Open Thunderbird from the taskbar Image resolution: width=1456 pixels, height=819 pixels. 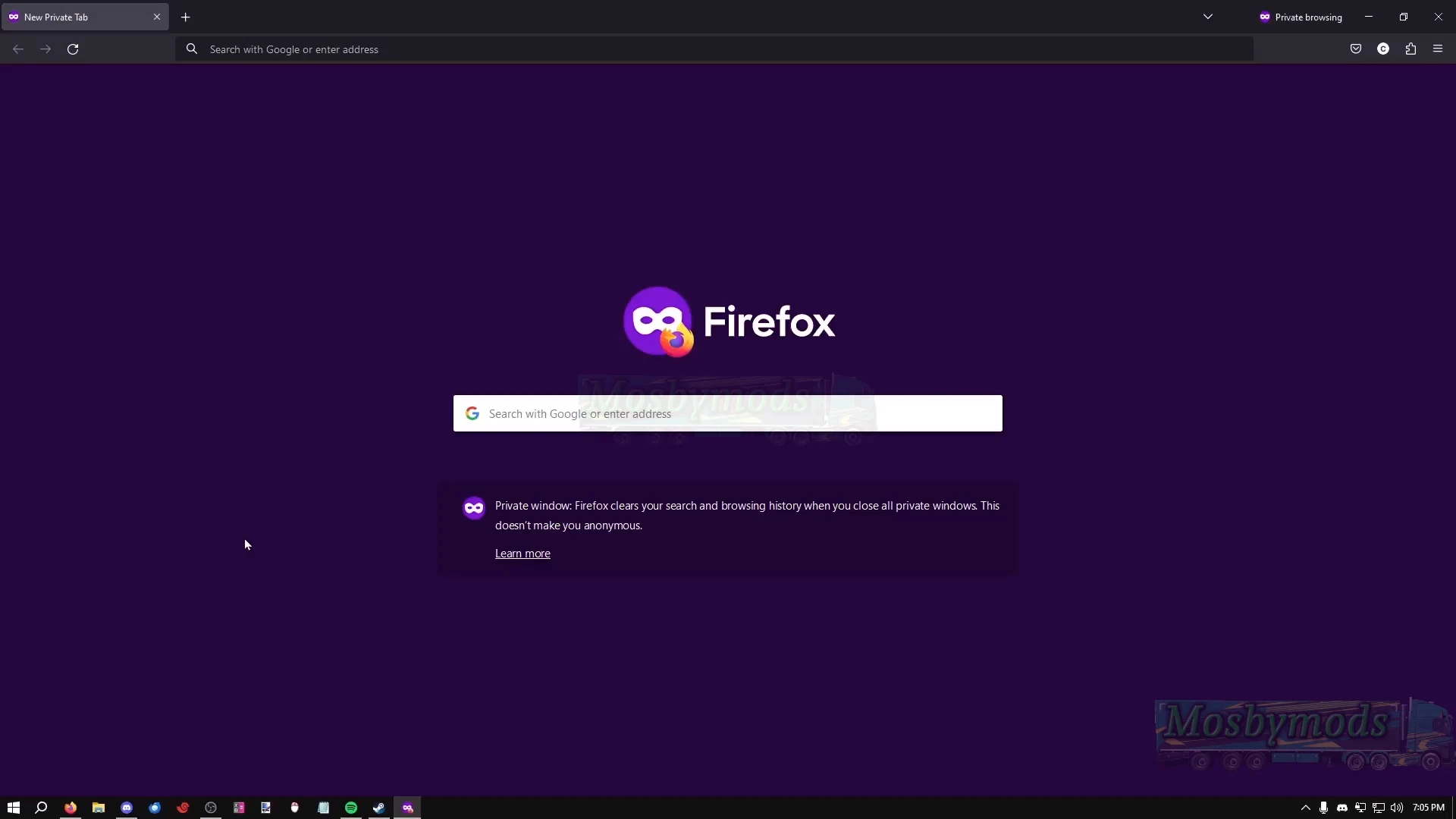(x=155, y=808)
